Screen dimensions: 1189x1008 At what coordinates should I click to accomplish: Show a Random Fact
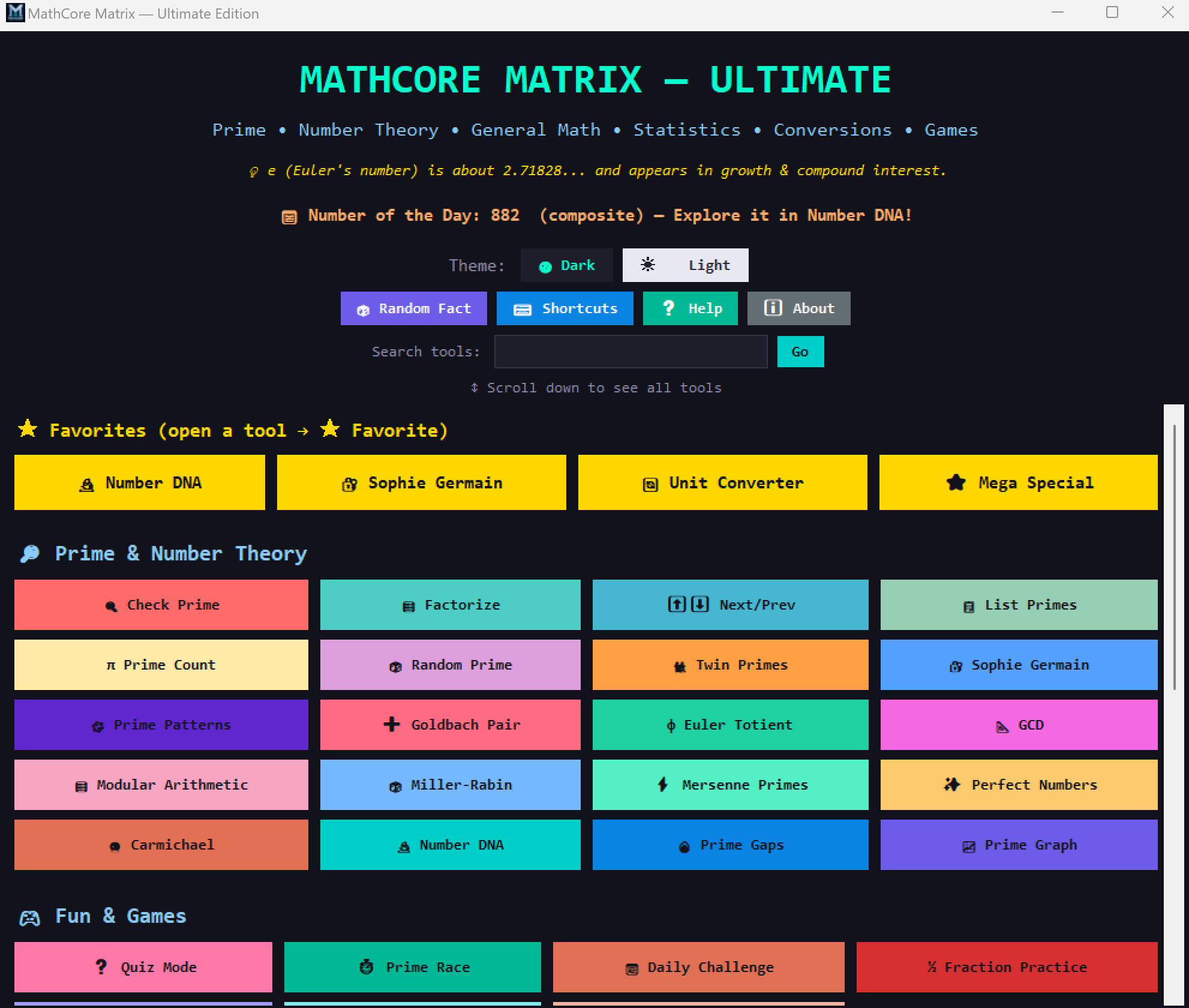click(x=413, y=308)
